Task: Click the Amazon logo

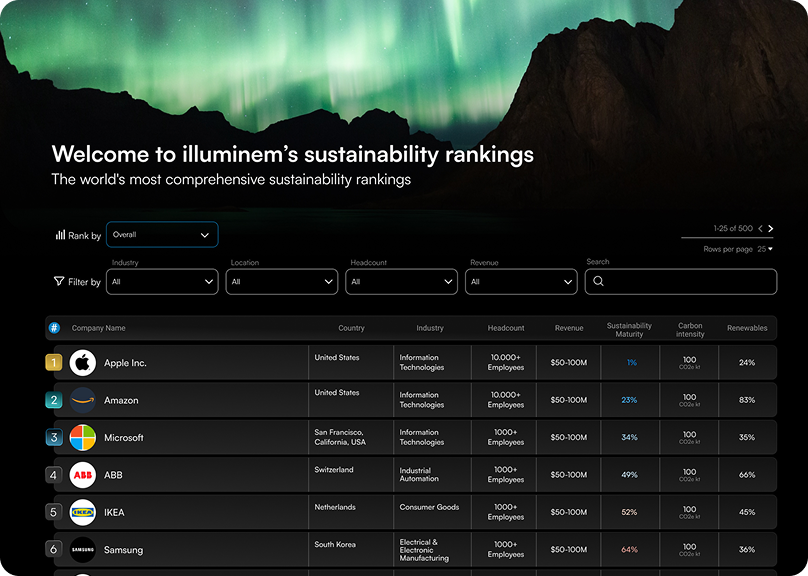Action: (82, 400)
